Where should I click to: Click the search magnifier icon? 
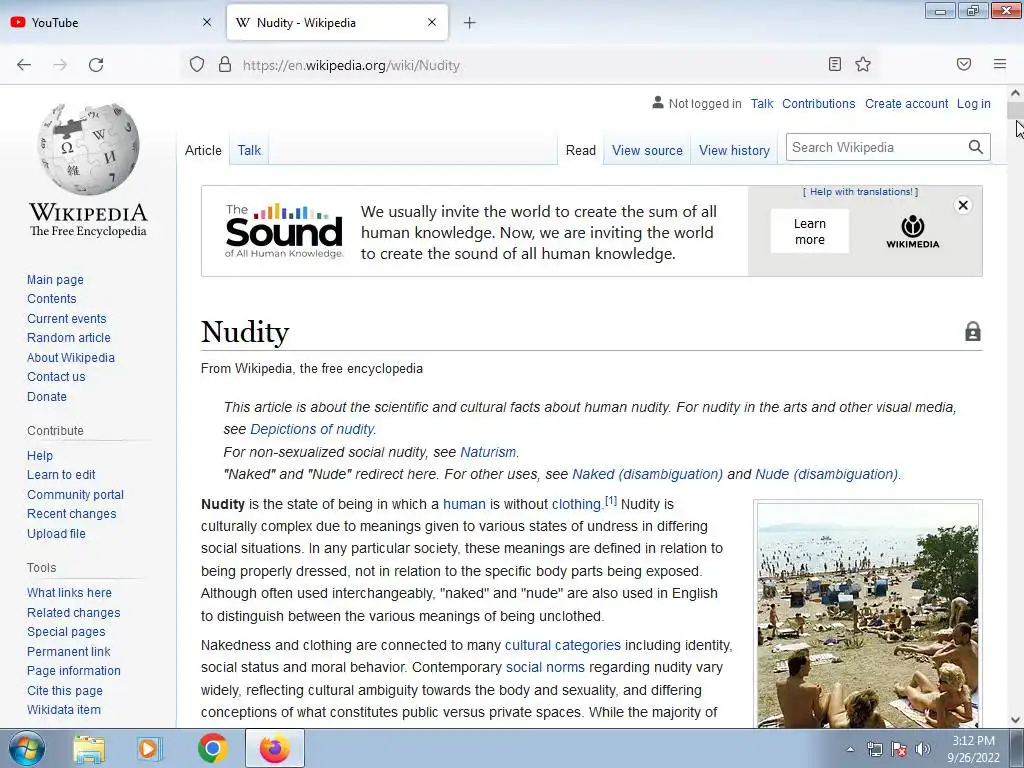[x=976, y=147]
